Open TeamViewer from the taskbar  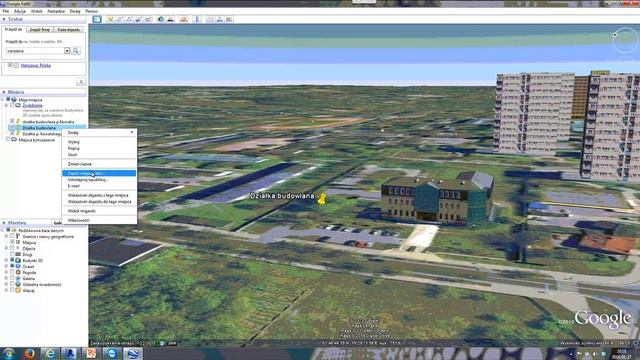(112, 353)
